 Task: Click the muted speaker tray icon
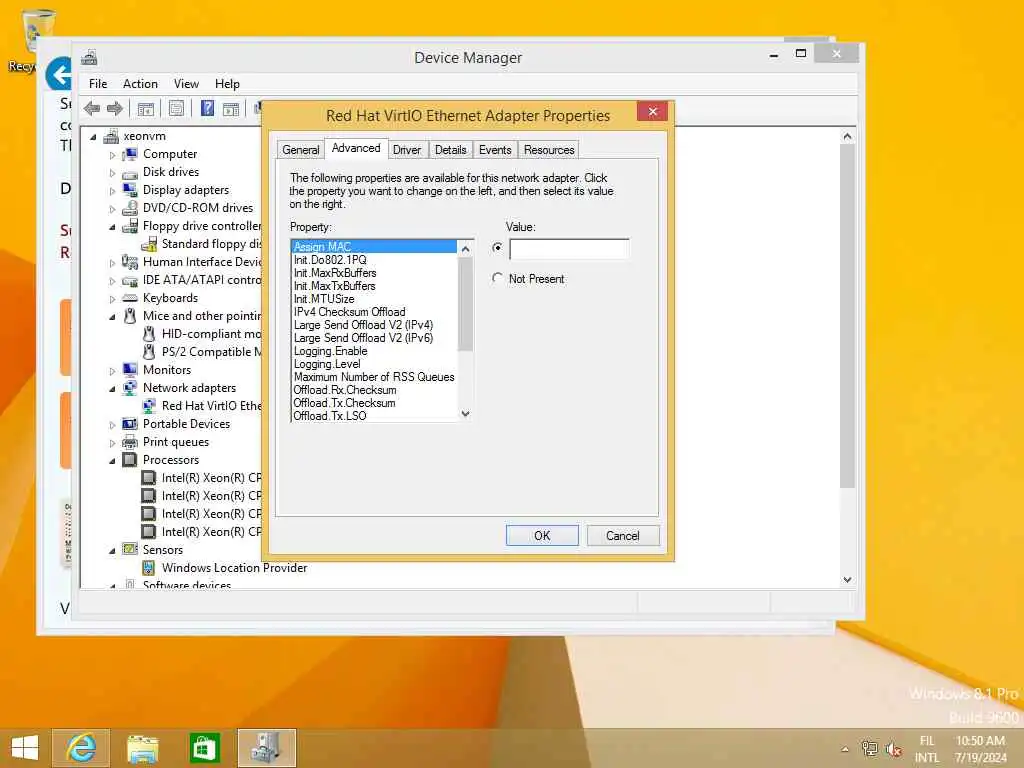click(893, 748)
